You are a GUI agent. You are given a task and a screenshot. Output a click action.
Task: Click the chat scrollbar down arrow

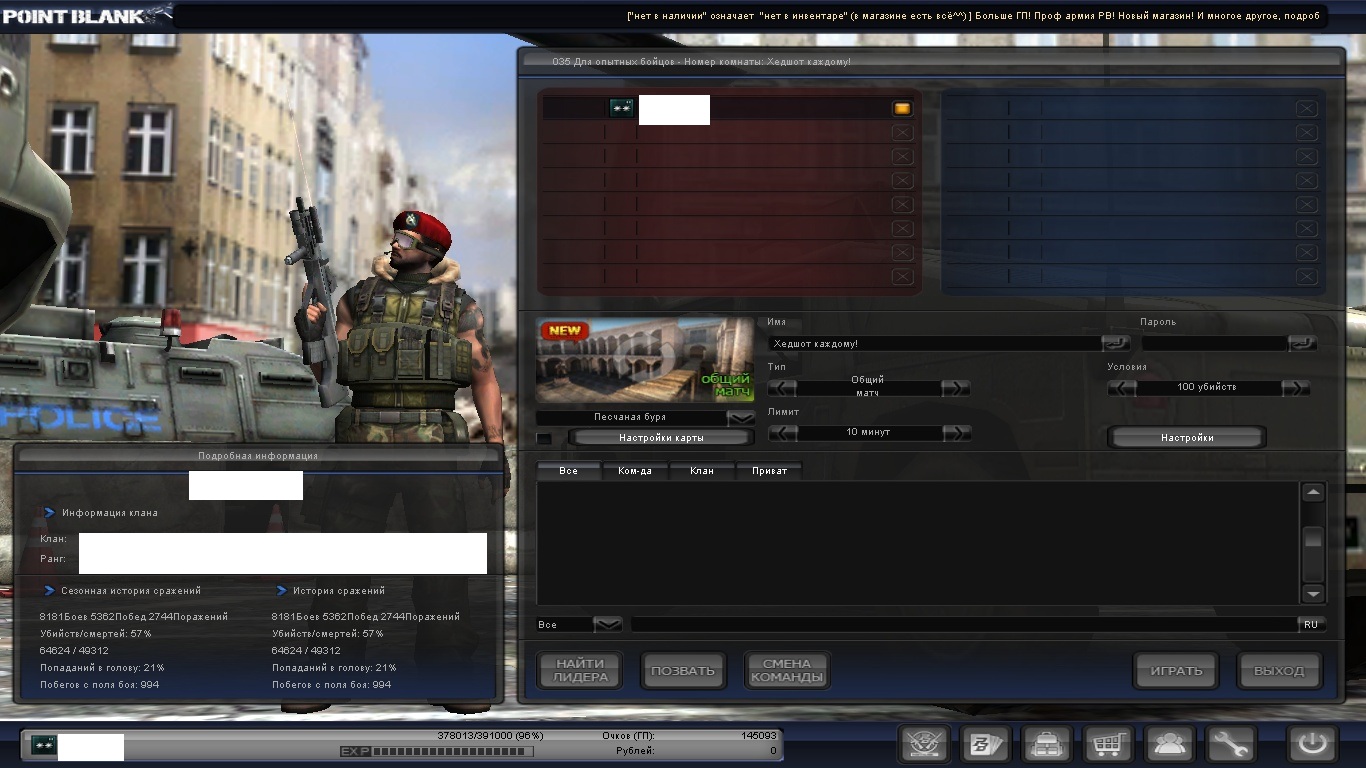1313,594
